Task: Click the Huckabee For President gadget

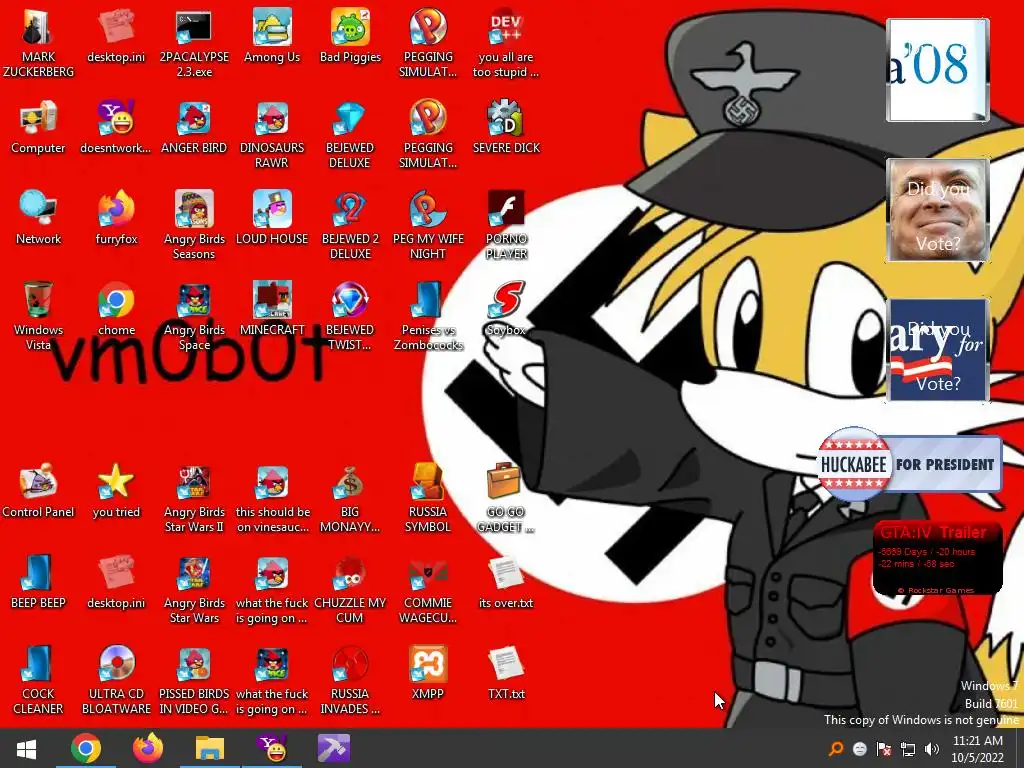Action: pos(909,464)
